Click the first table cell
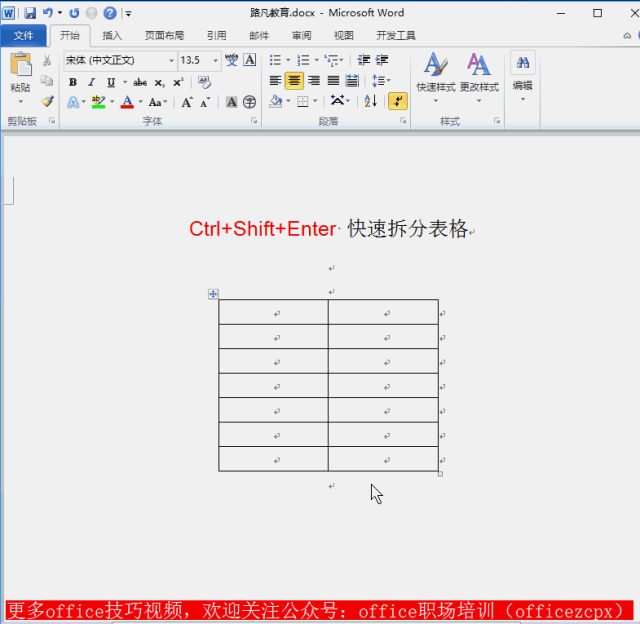 pos(273,312)
